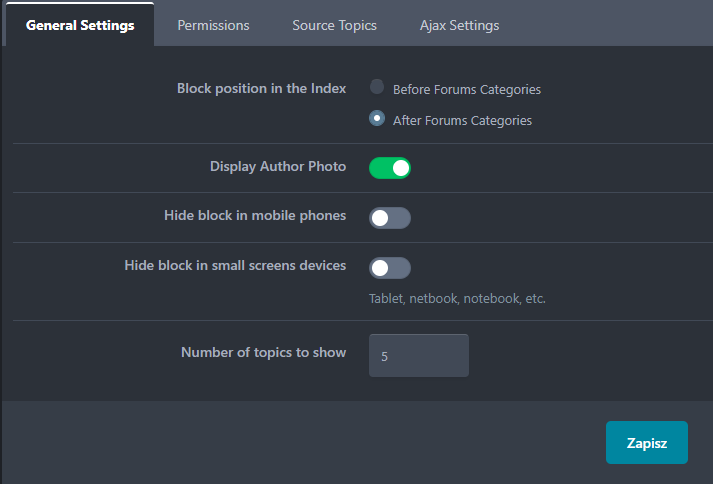The height and width of the screenshot is (484, 713).
Task: Click the Zapisz save button
Action: coord(646,443)
